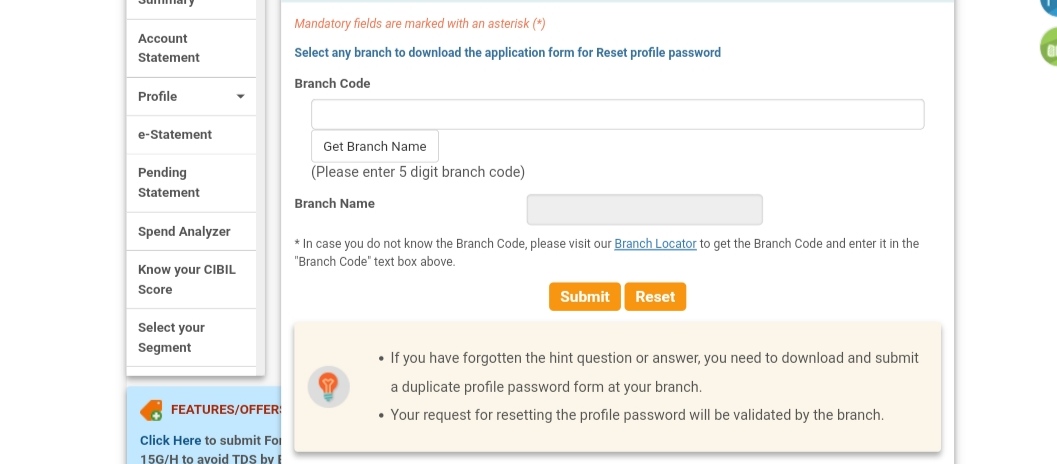
Task: Expand the Profile menu arrow
Action: point(240,97)
